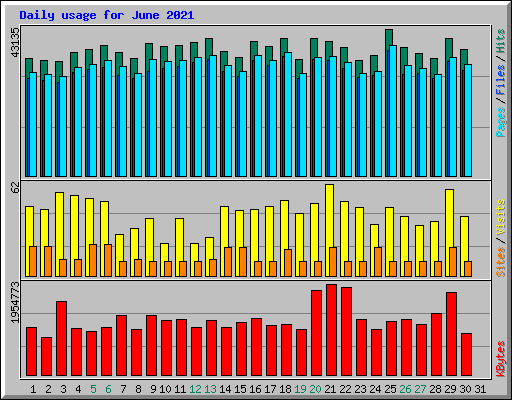Screen dimensions: 512x400
Task: Click the Files legend label
Action: pos(501,80)
